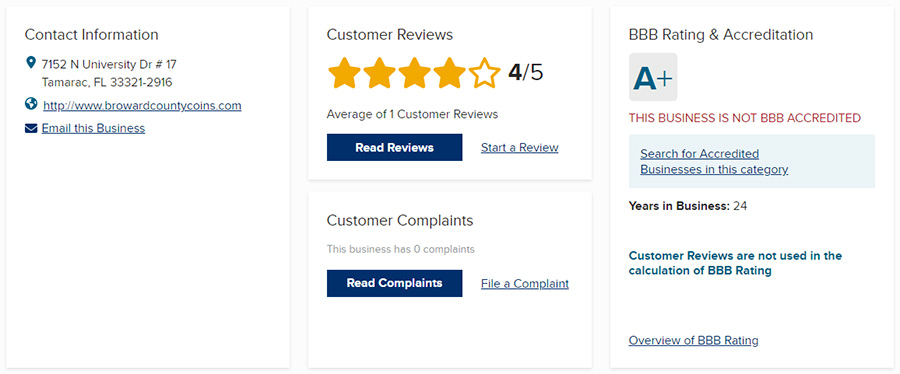Open the browardcountycoins.com website link
Viewport: 900px width, 374px height.
coord(142,106)
